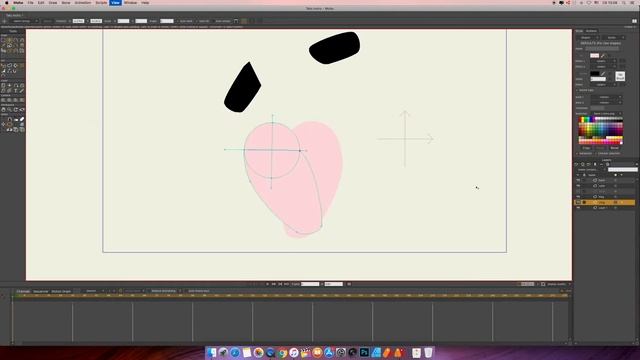Switch to the Channels timeline tab
640x360 pixels.
tap(23, 291)
